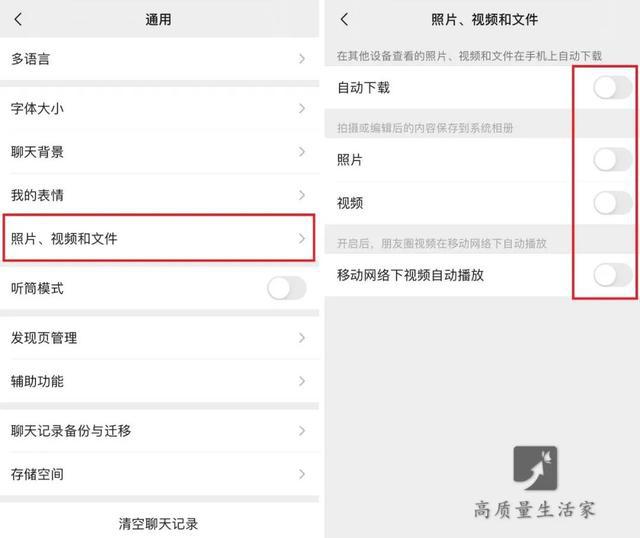Tap the arrow next to 聊天背景
This screenshot has height=538, width=640.
pyautogui.click(x=302, y=152)
